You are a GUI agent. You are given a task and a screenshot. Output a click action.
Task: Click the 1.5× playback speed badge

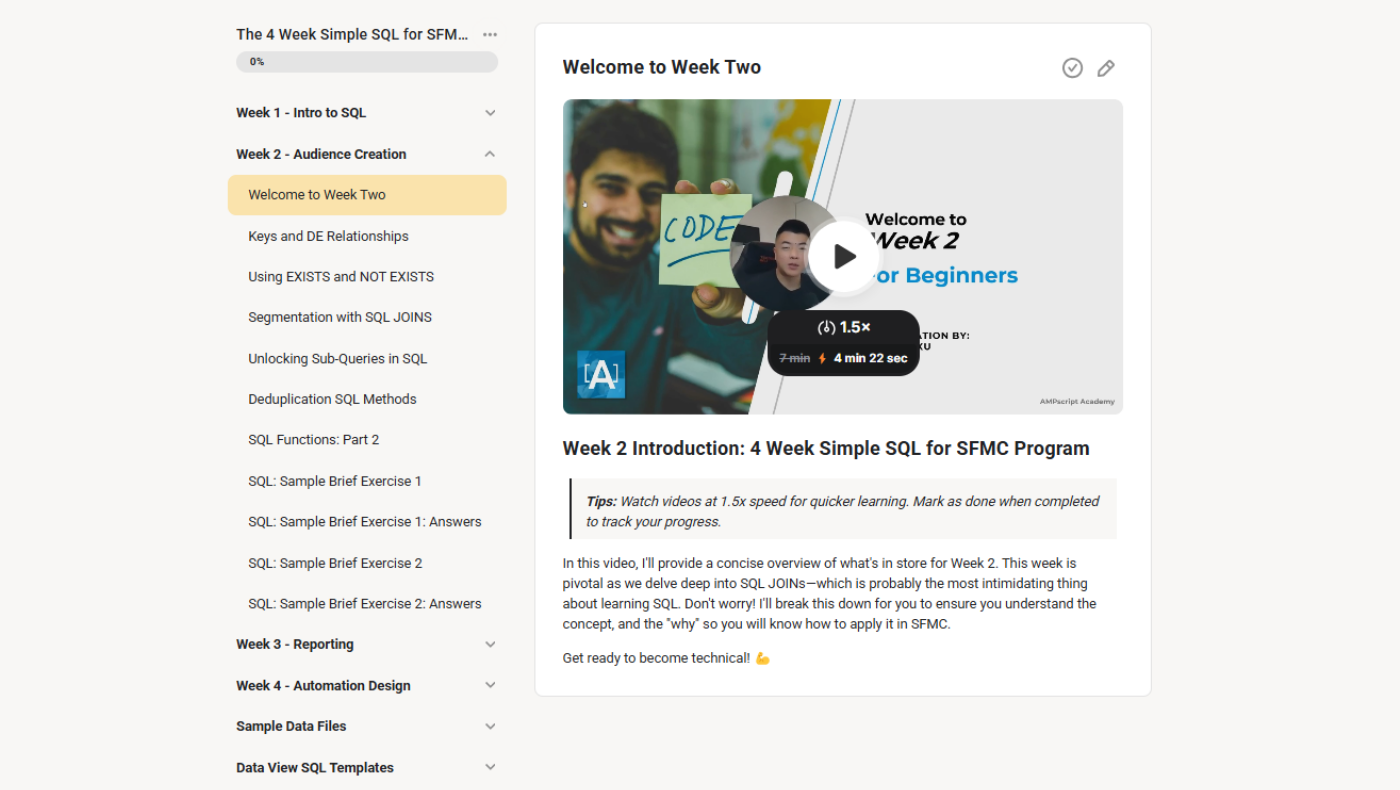pos(844,327)
